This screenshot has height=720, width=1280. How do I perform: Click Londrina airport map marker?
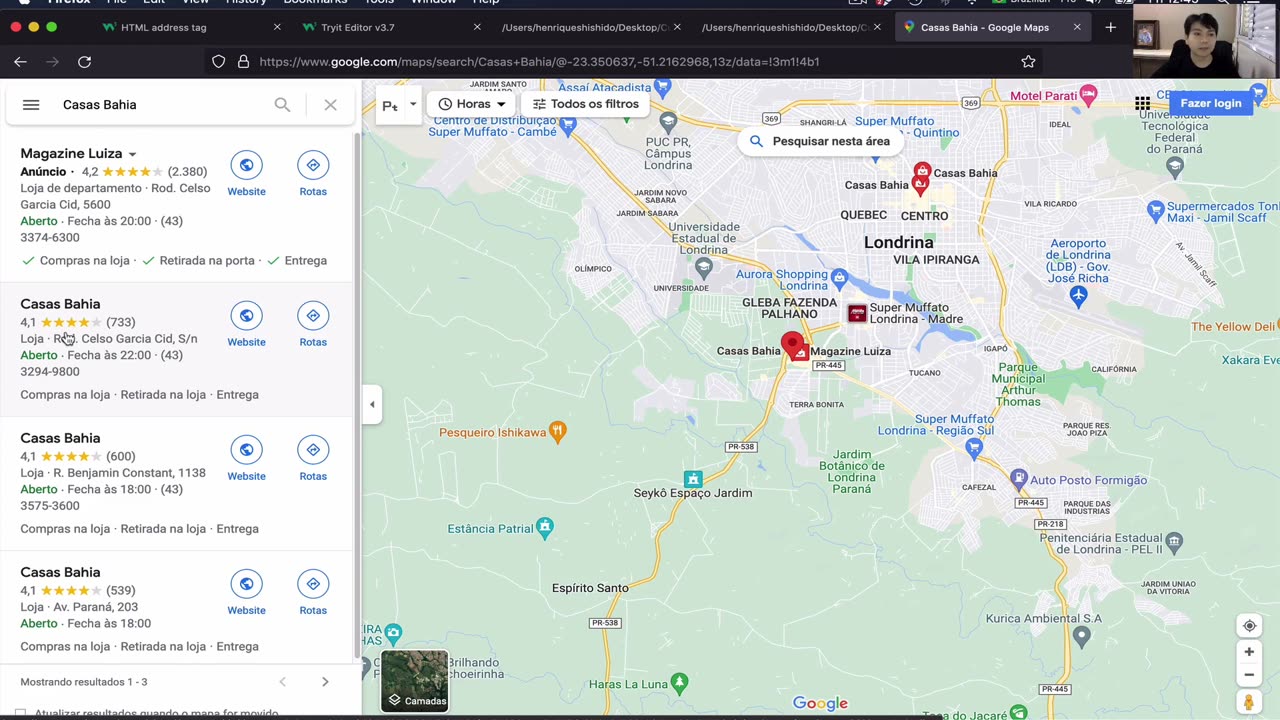coord(1078,295)
